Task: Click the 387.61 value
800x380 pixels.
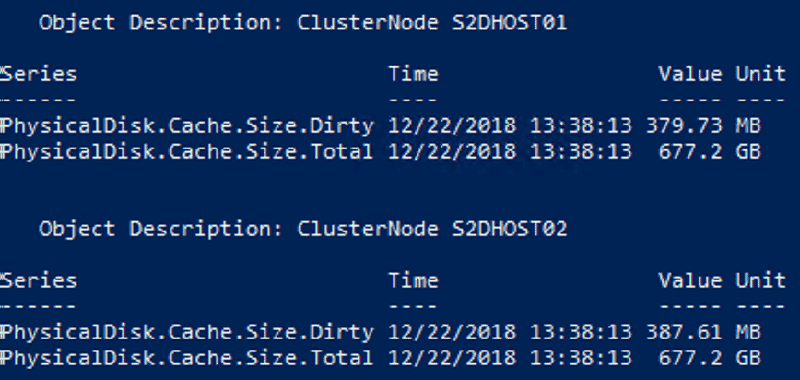Action: (684, 332)
